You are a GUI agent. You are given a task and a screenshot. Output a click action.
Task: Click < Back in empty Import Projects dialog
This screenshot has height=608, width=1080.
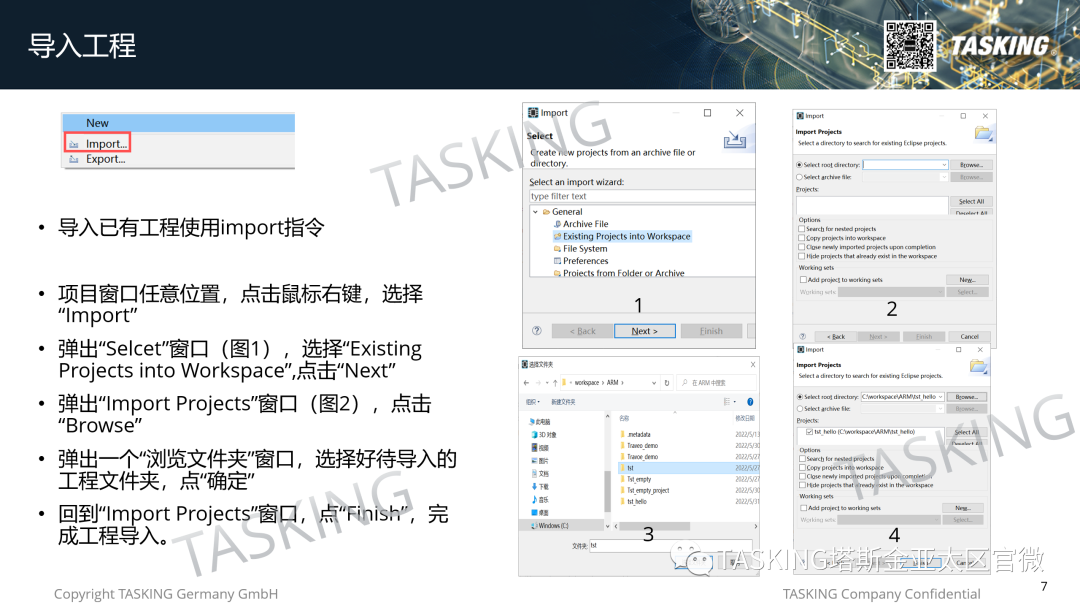pos(836,337)
